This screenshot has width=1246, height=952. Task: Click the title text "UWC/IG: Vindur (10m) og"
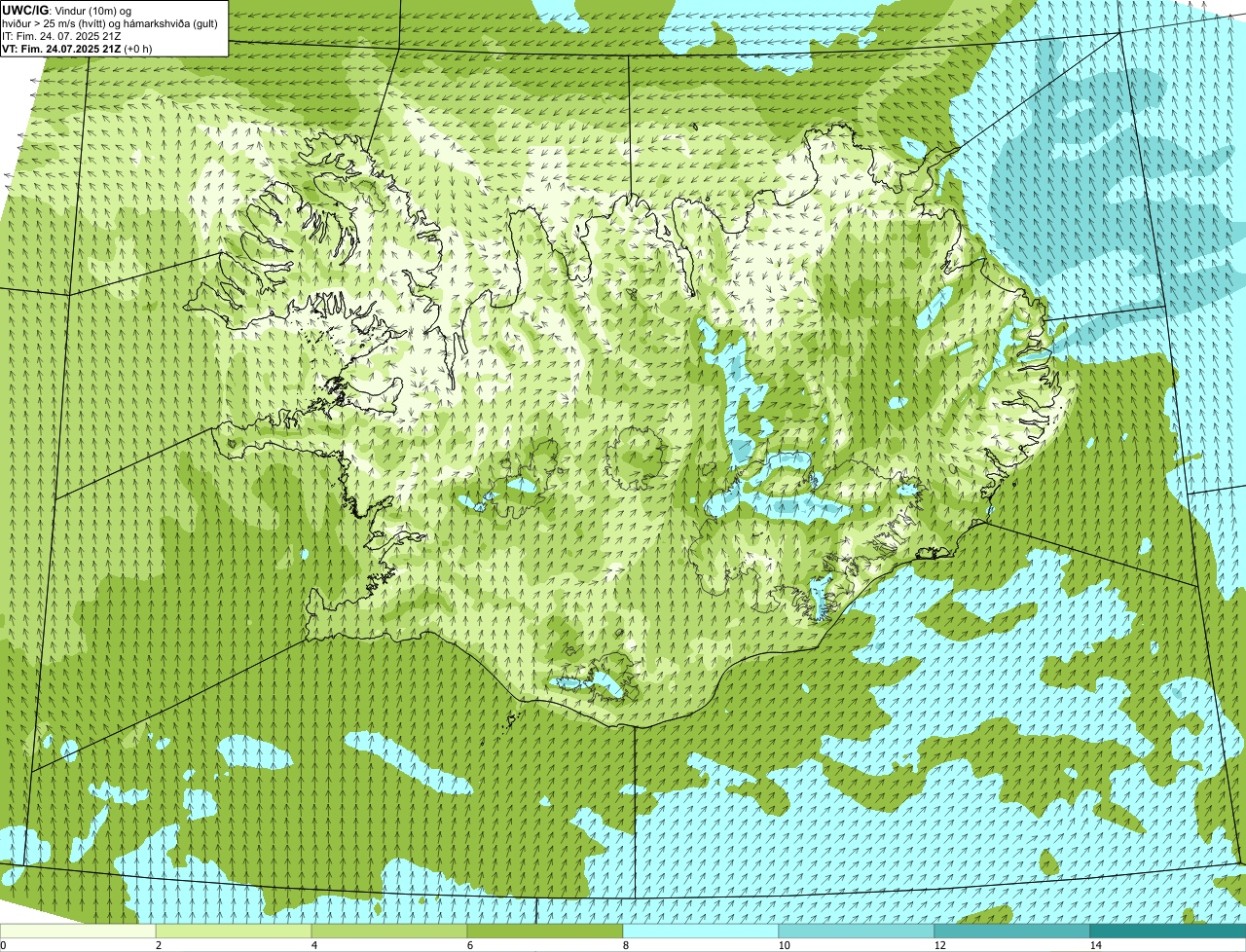point(67,10)
